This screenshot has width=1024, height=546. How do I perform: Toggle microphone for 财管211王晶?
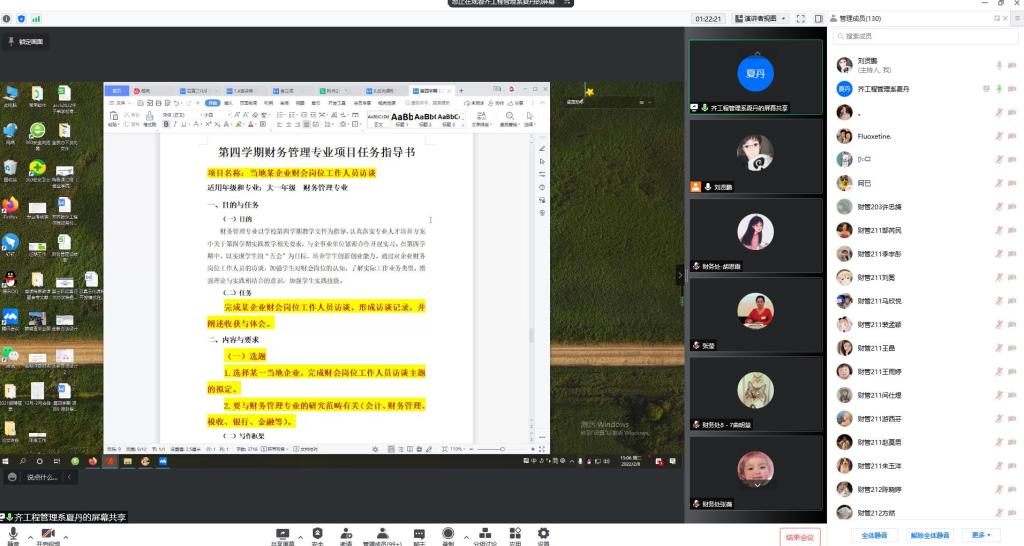tap(999, 348)
